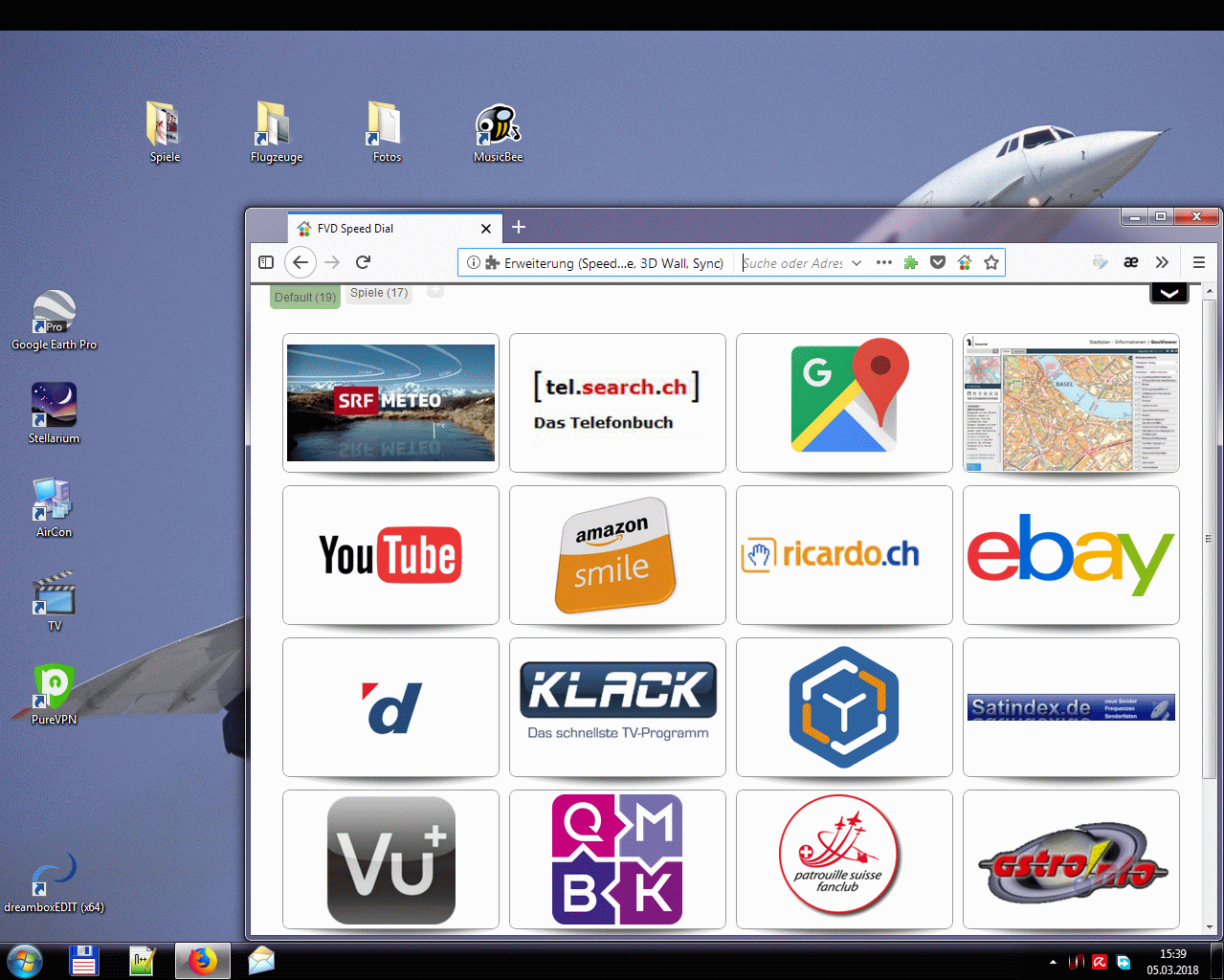Screen dimensions: 1224x980
Task: Open the floppy disk taskbar app
Action: pyautogui.click(x=84, y=961)
